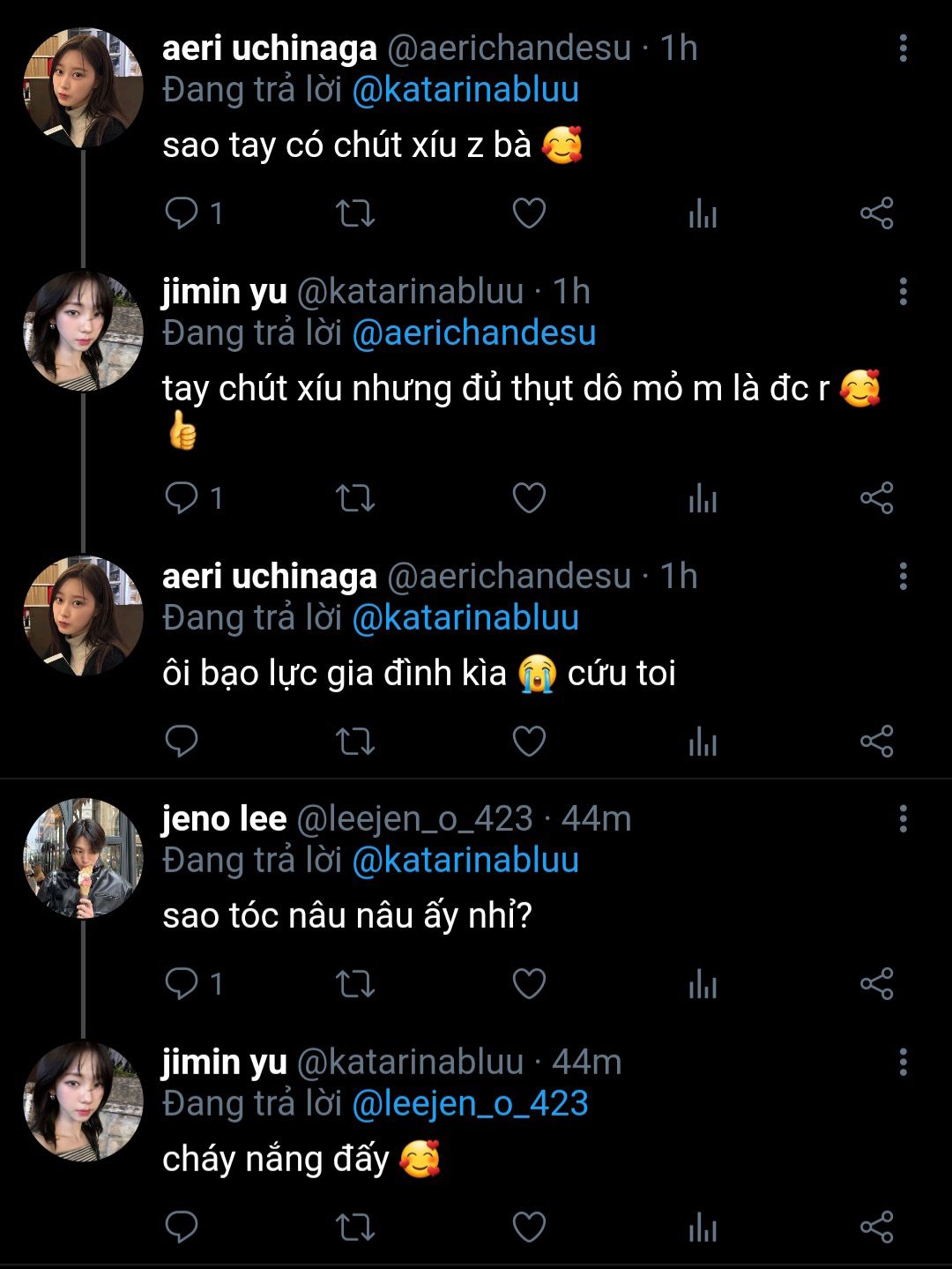Image resolution: width=952 pixels, height=1269 pixels.
Task: Reply to jimin's "tay chút xíu nhưng" tweet
Action: pos(182,498)
